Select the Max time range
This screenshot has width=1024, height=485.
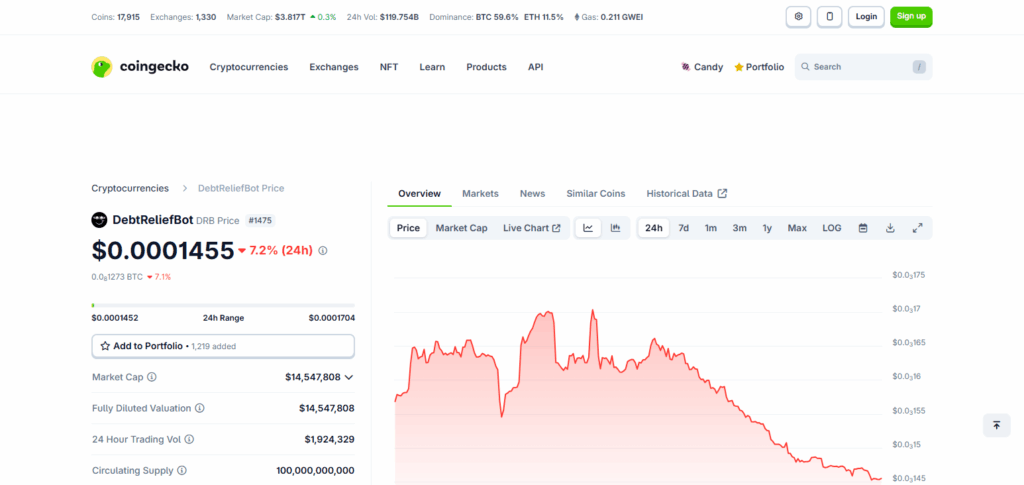[x=797, y=228]
